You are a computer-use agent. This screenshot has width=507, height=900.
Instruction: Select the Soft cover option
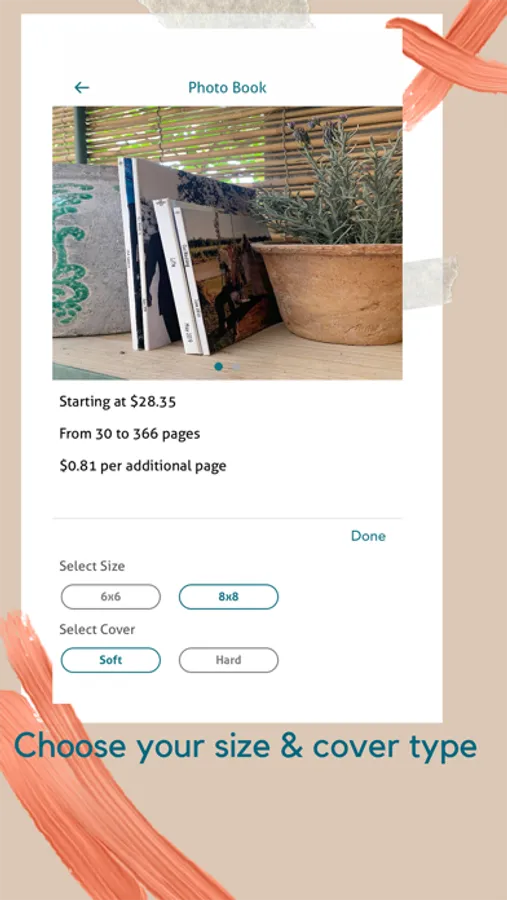pos(111,660)
